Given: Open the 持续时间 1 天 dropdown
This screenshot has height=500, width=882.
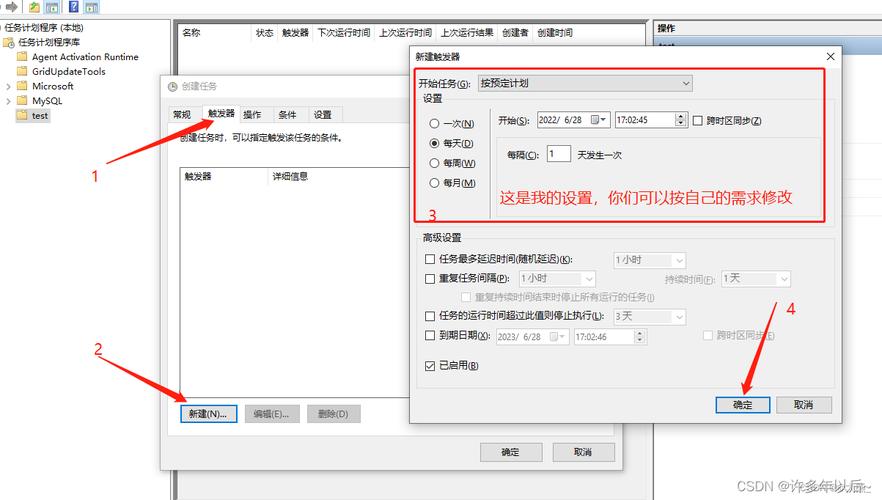Looking at the screenshot, I should coord(755,278).
